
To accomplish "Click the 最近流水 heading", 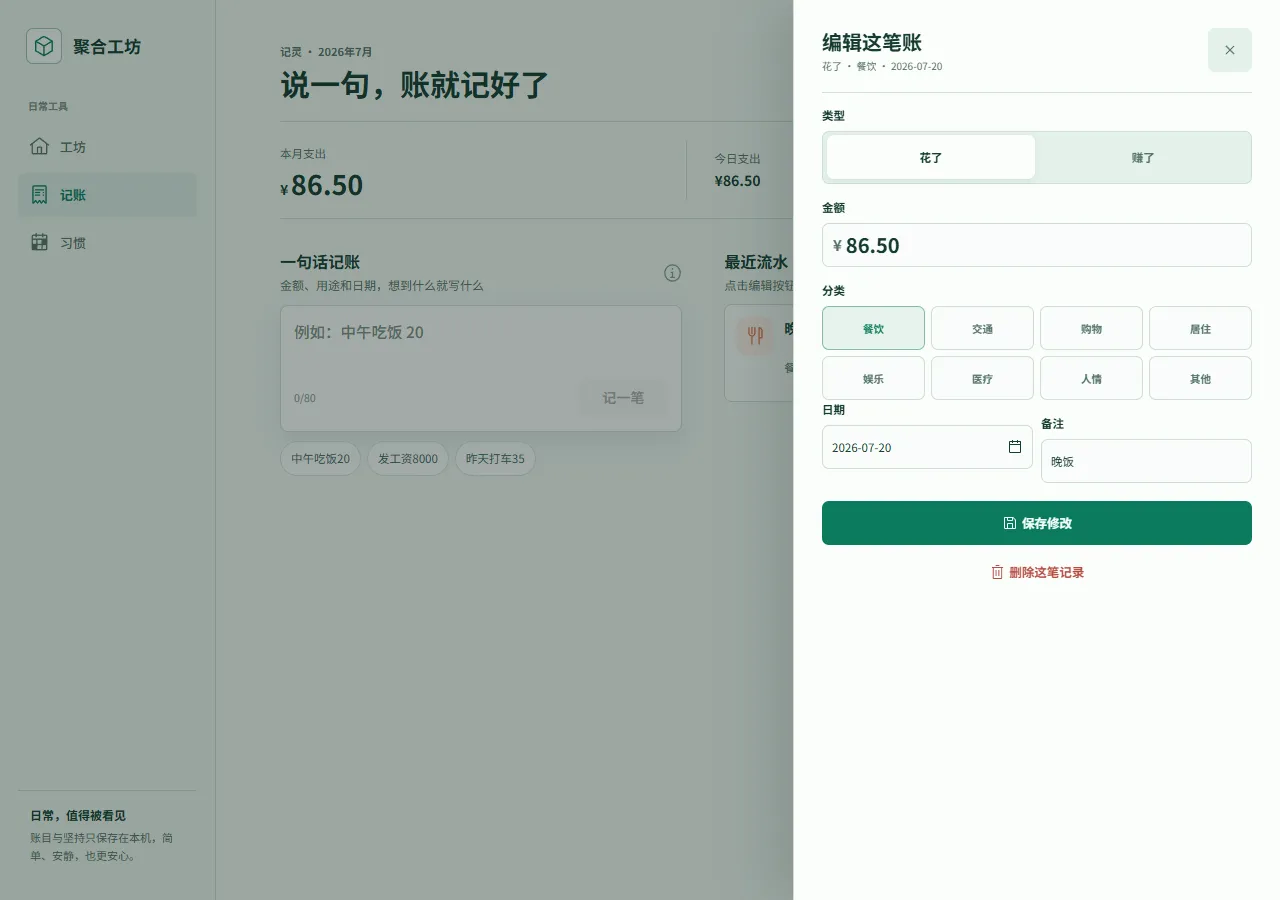I will click(756, 262).
